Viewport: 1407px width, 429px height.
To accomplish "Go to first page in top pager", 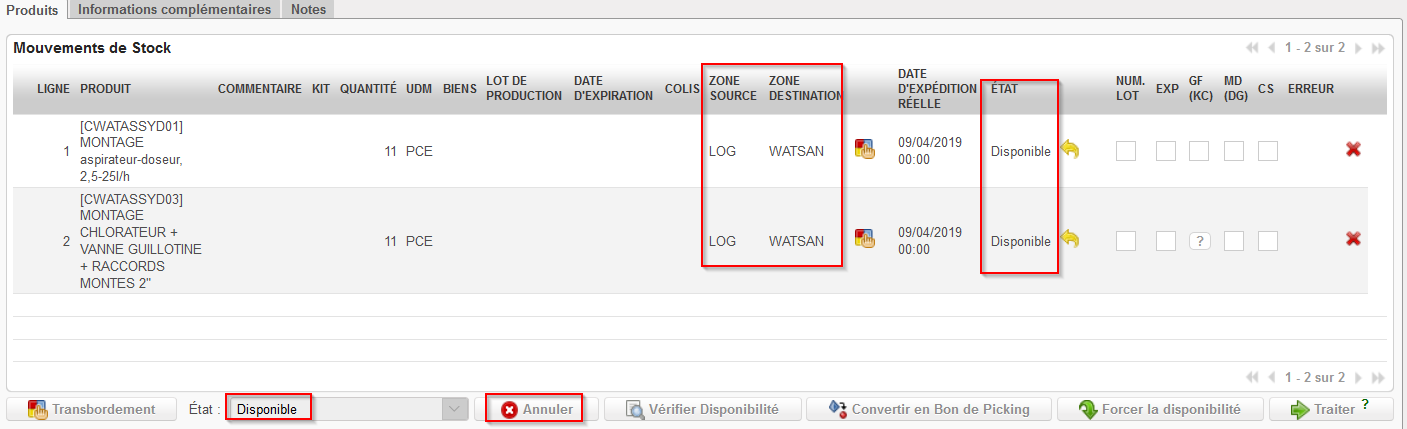I will pos(1251,48).
